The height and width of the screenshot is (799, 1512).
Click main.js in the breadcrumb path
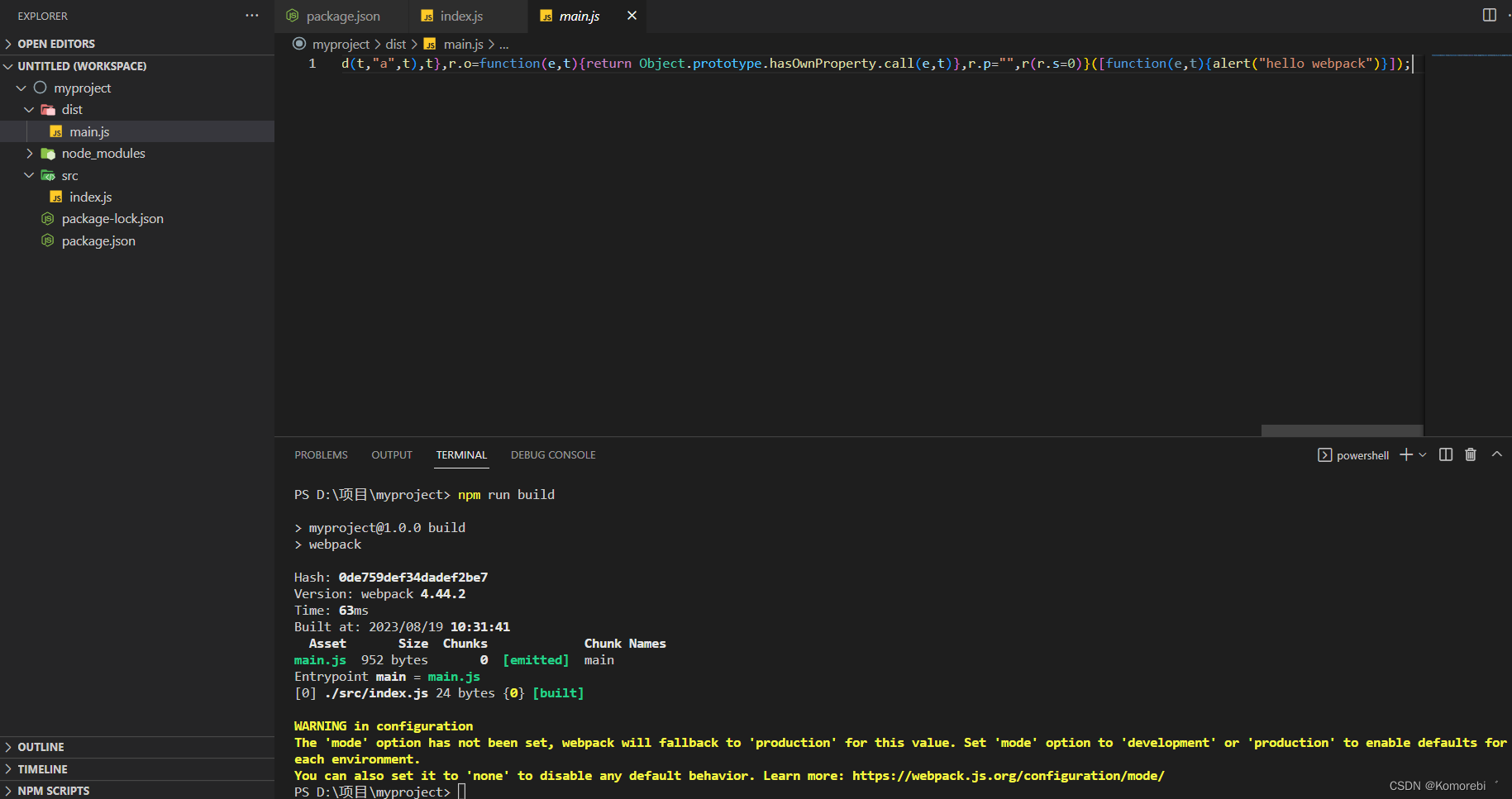(x=463, y=44)
